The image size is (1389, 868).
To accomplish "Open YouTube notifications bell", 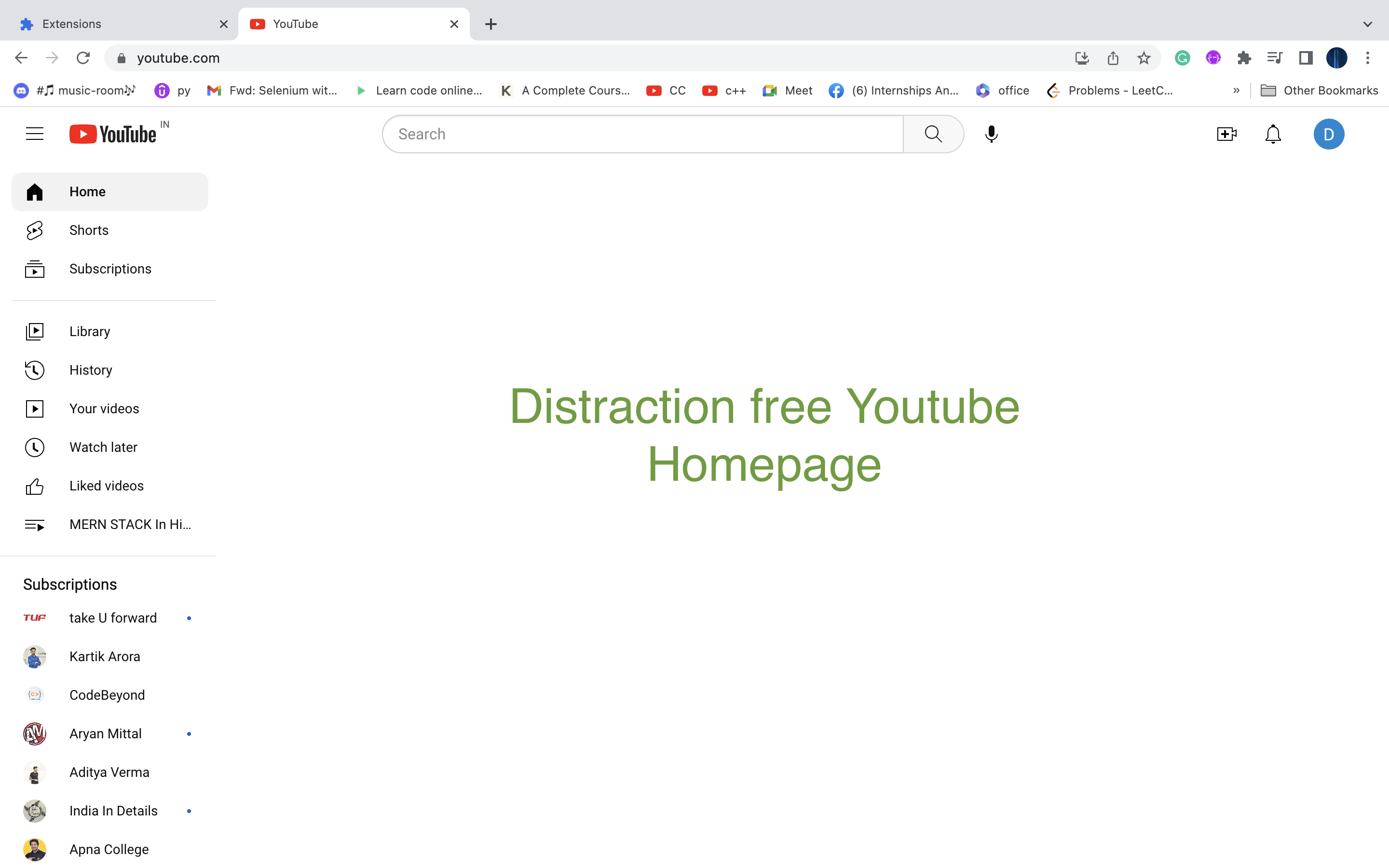I will [x=1272, y=134].
